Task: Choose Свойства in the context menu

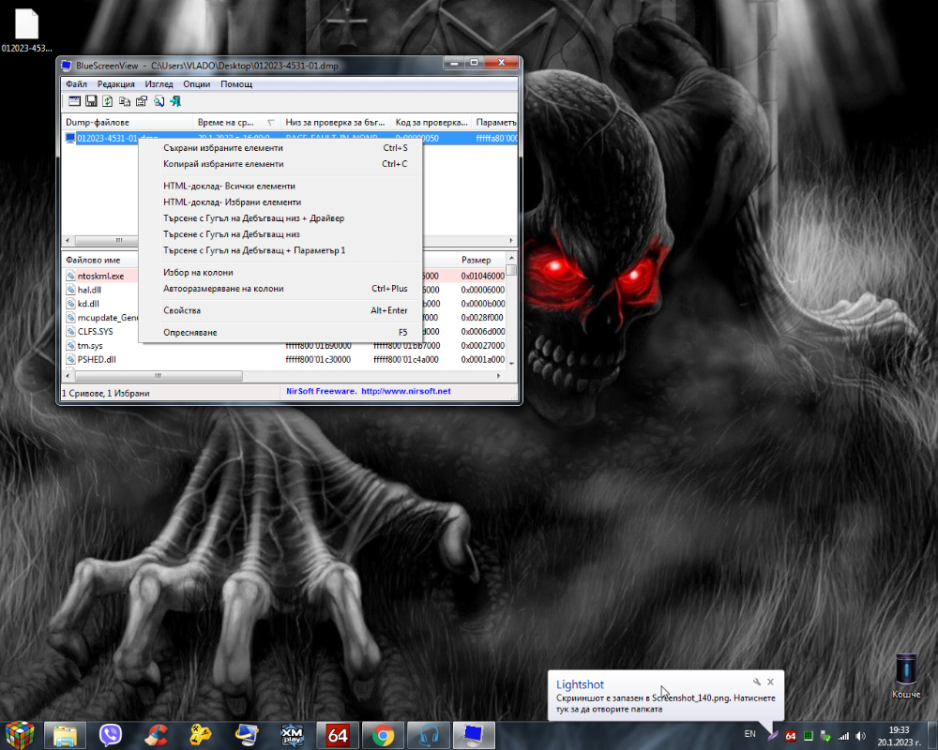Action: click(281, 311)
